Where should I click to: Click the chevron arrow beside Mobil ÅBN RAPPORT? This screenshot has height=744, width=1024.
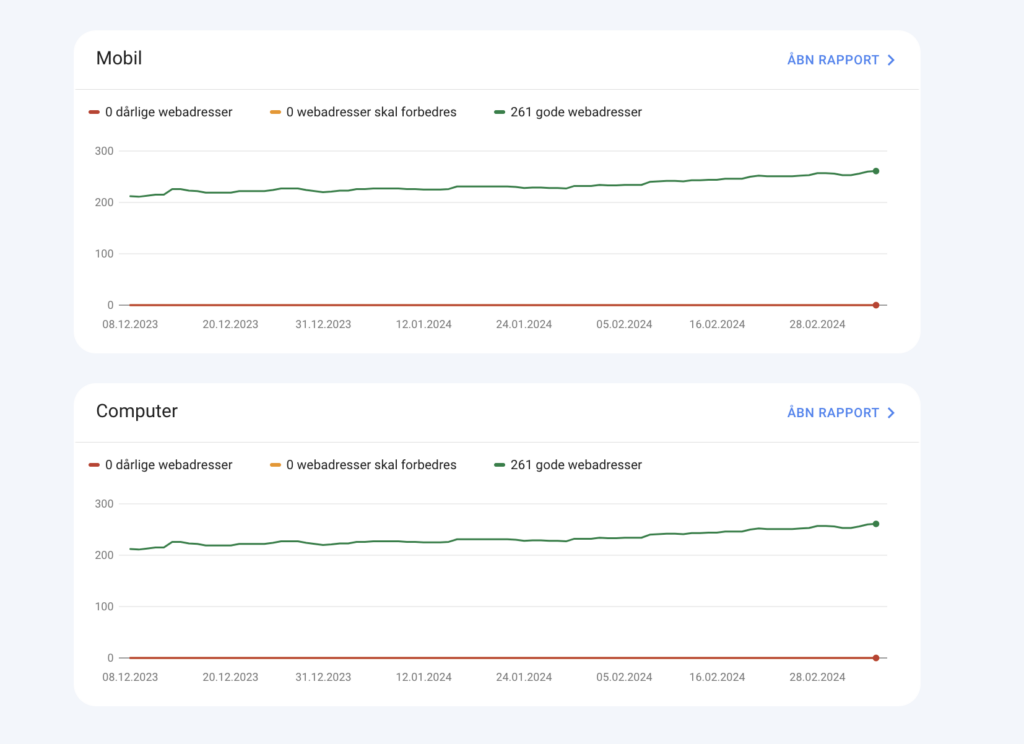(891, 60)
